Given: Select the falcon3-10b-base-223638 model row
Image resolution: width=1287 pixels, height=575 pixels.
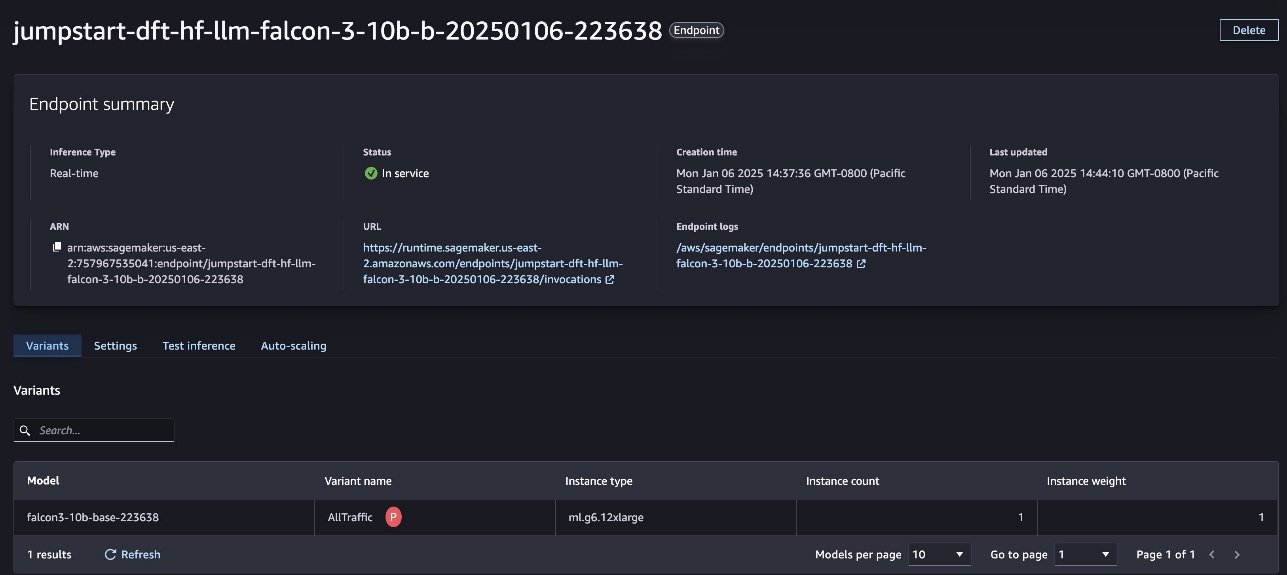Looking at the screenshot, I should tap(93, 517).
